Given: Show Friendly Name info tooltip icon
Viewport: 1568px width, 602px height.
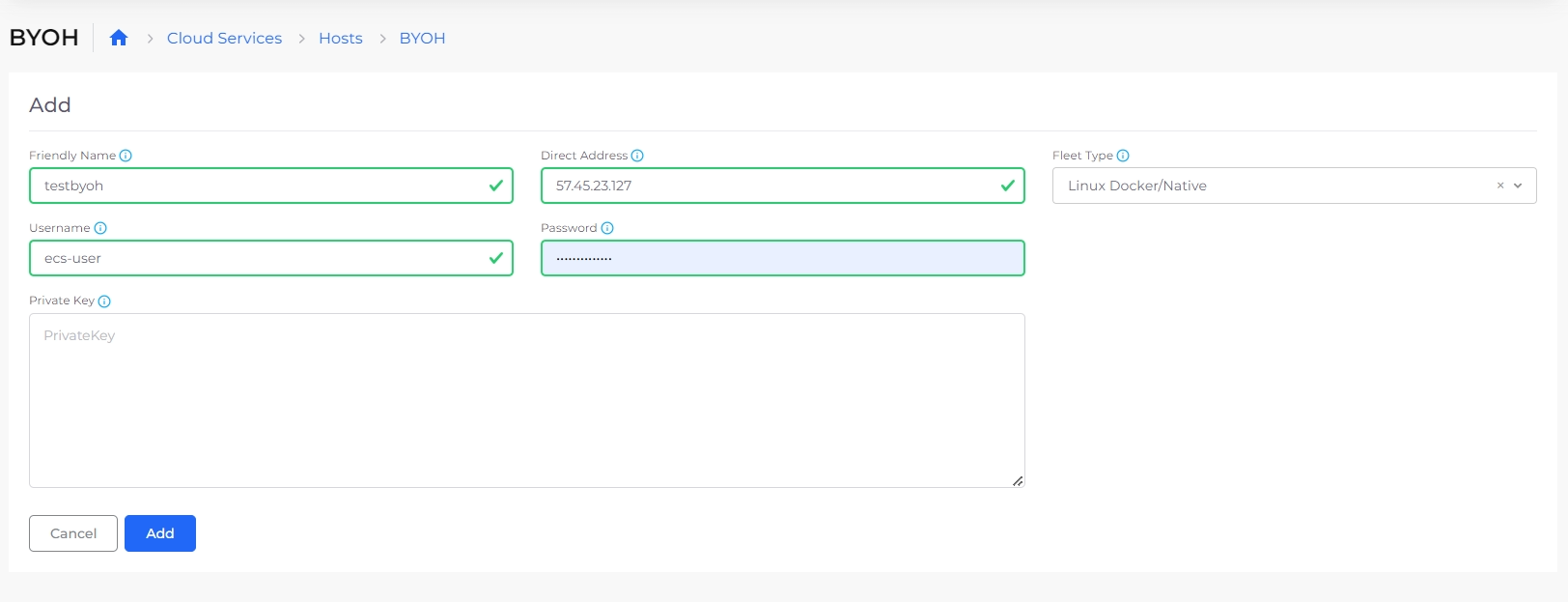Looking at the screenshot, I should [x=126, y=156].
